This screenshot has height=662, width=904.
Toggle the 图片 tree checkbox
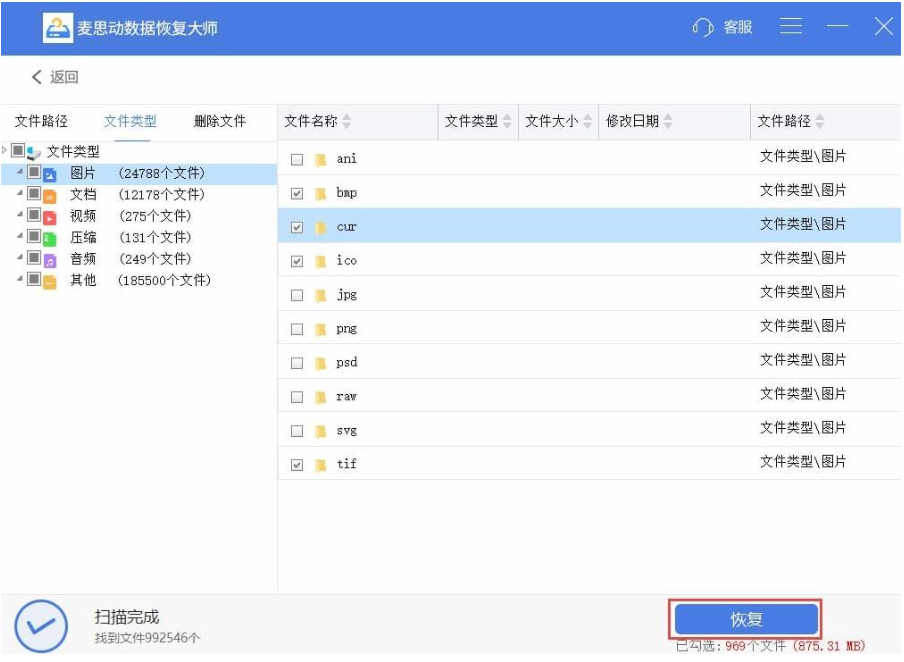pyautogui.click(x=34, y=172)
